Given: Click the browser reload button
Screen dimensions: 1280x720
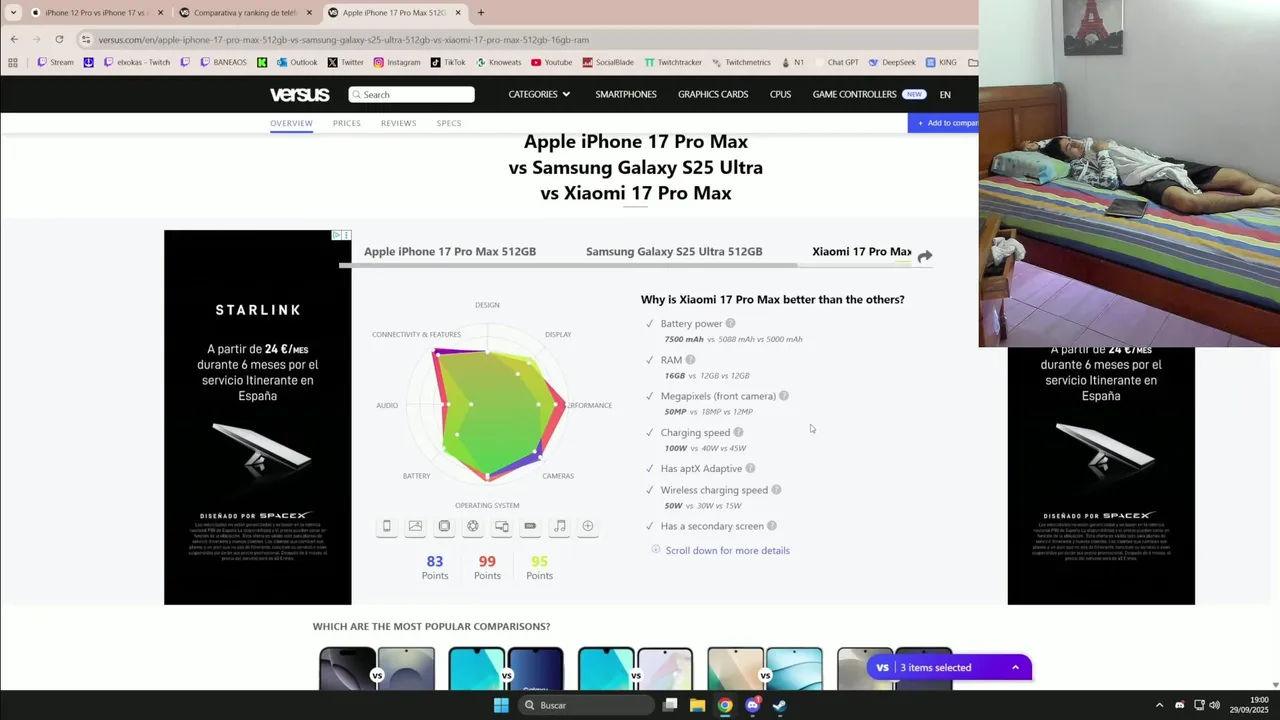Looking at the screenshot, I should coord(59,39).
